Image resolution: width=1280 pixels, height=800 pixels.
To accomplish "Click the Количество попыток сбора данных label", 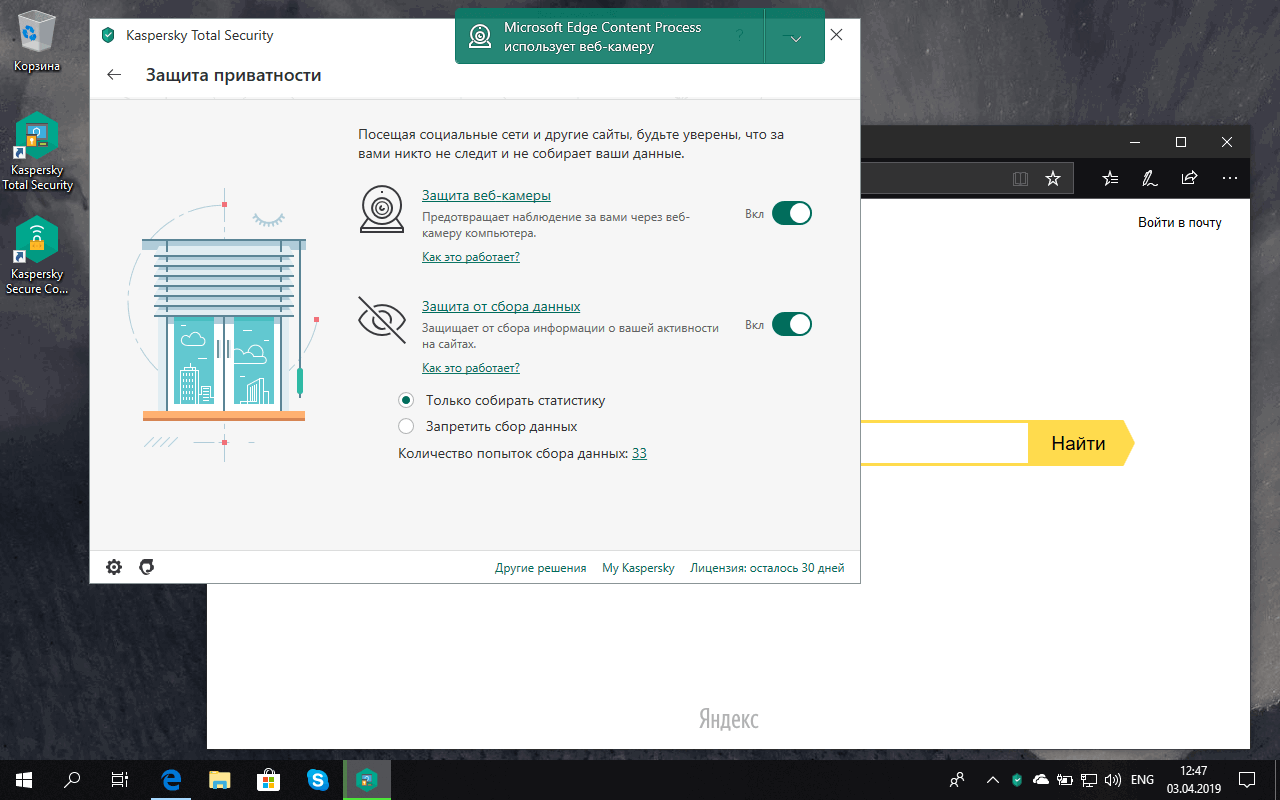I will pos(513,453).
